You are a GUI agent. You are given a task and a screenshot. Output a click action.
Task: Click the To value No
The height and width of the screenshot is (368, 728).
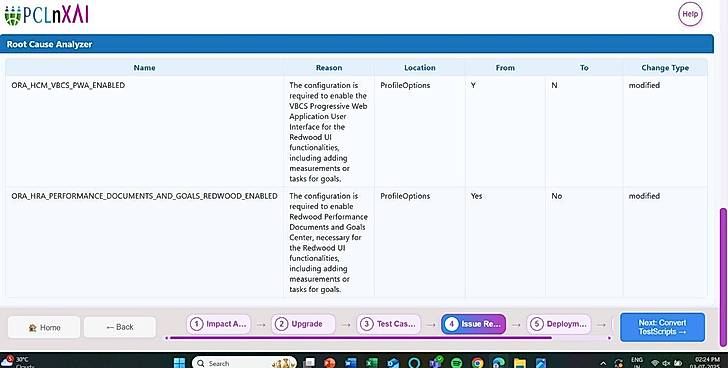point(557,196)
